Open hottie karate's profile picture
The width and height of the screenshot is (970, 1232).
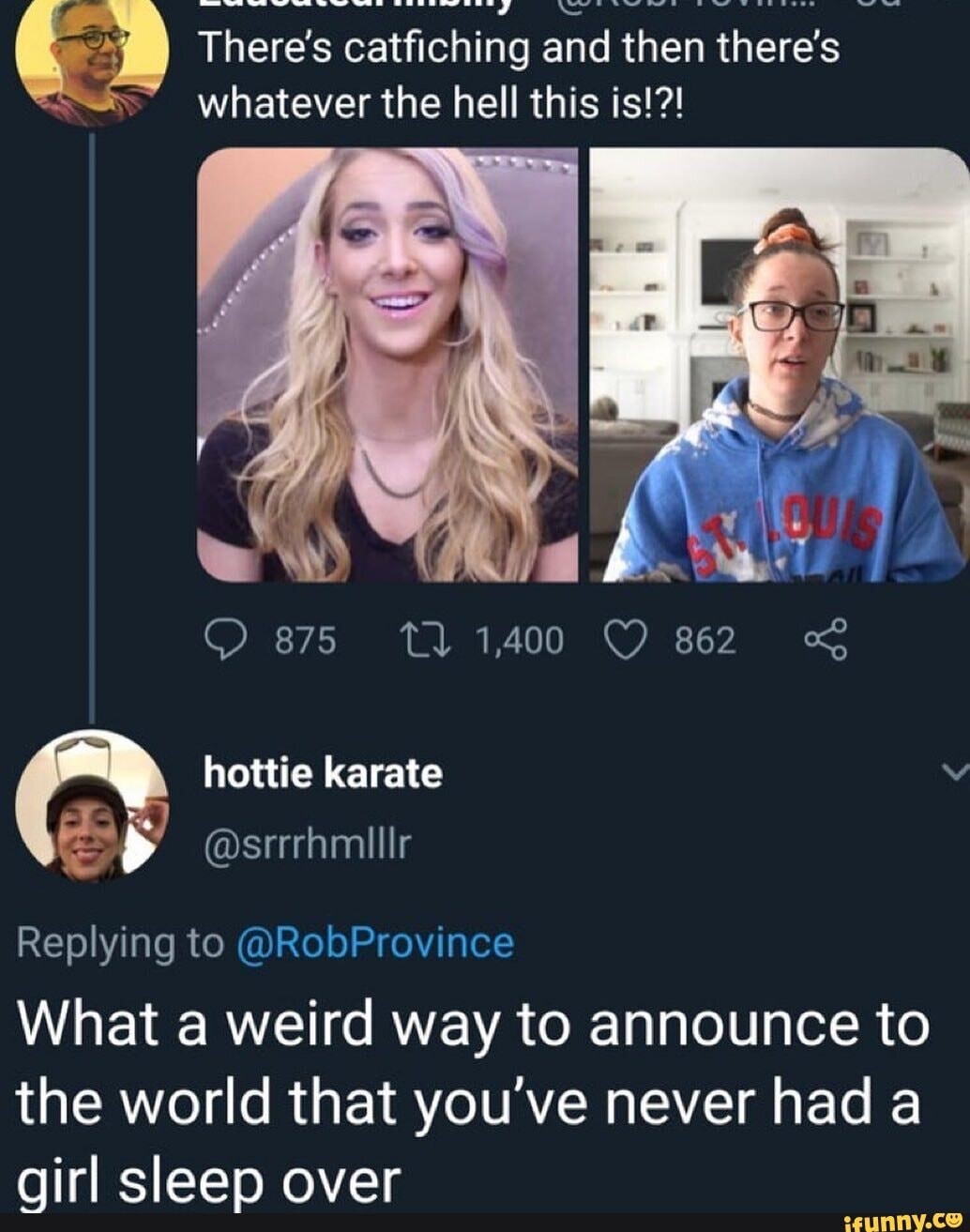tap(91, 805)
